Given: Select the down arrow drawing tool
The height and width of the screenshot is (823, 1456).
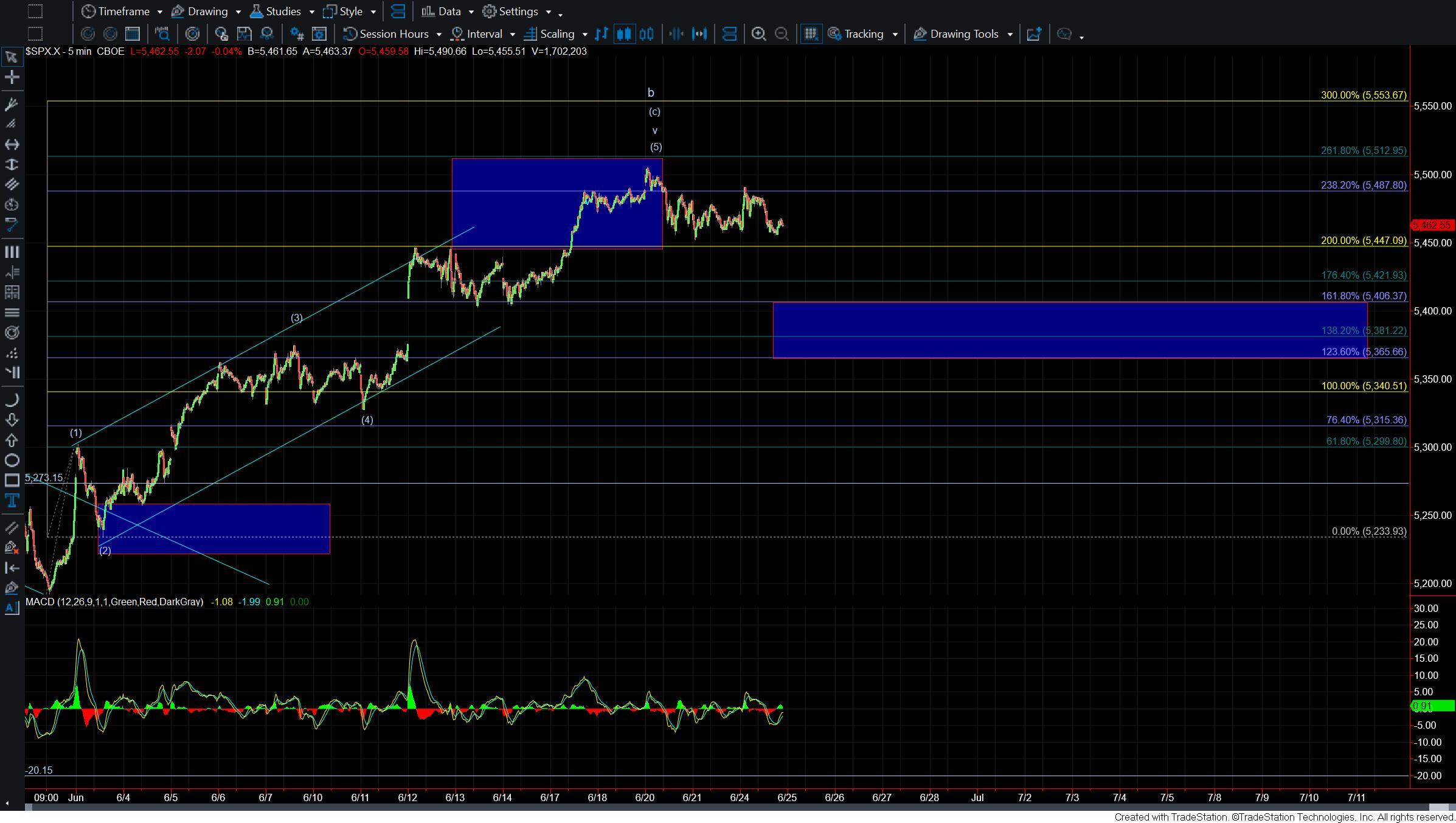Looking at the screenshot, I should 11,420.
